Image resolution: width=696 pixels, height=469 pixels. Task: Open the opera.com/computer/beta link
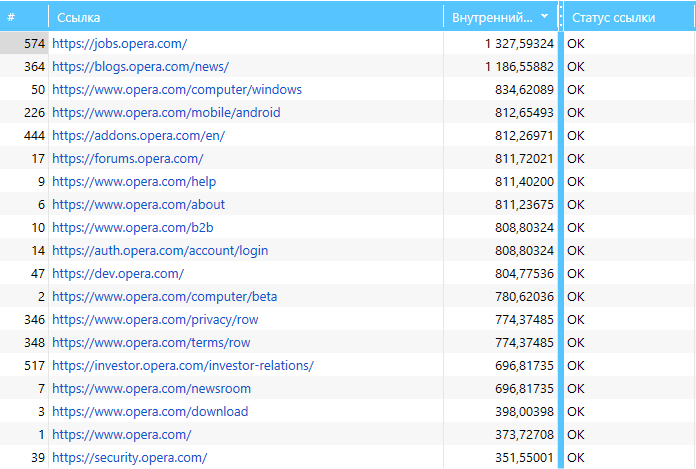[x=164, y=297]
